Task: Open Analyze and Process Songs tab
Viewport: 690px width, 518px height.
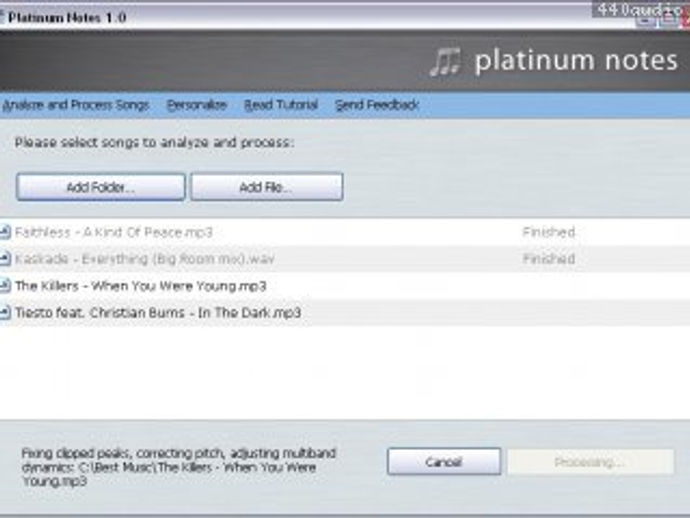Action: click(x=76, y=105)
